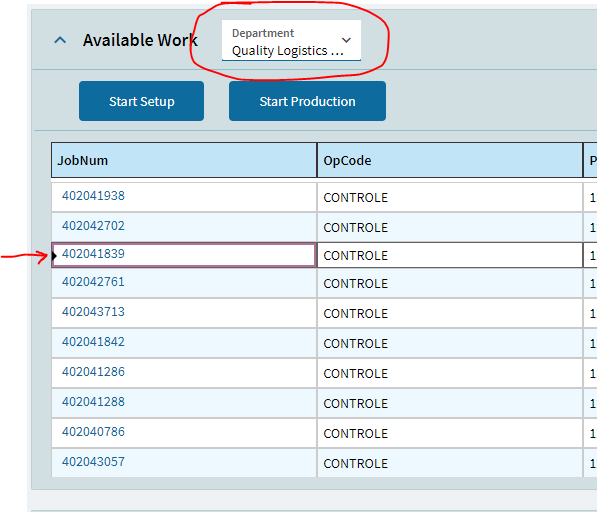Select the Quality Logistics department field
Viewport: 597px width, 512px height.
click(291, 40)
